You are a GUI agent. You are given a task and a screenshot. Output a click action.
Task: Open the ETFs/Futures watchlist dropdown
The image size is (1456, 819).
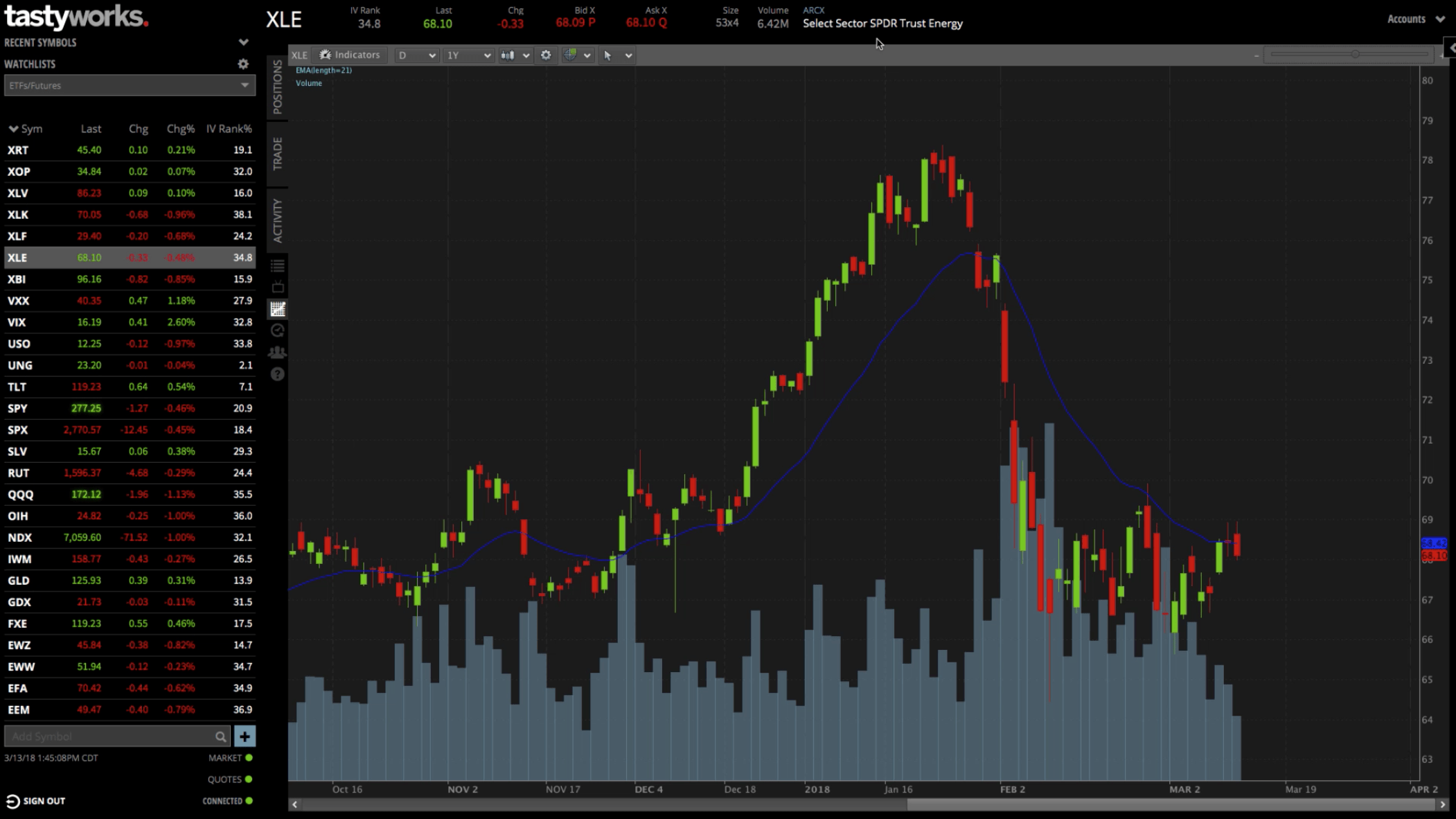(x=130, y=85)
